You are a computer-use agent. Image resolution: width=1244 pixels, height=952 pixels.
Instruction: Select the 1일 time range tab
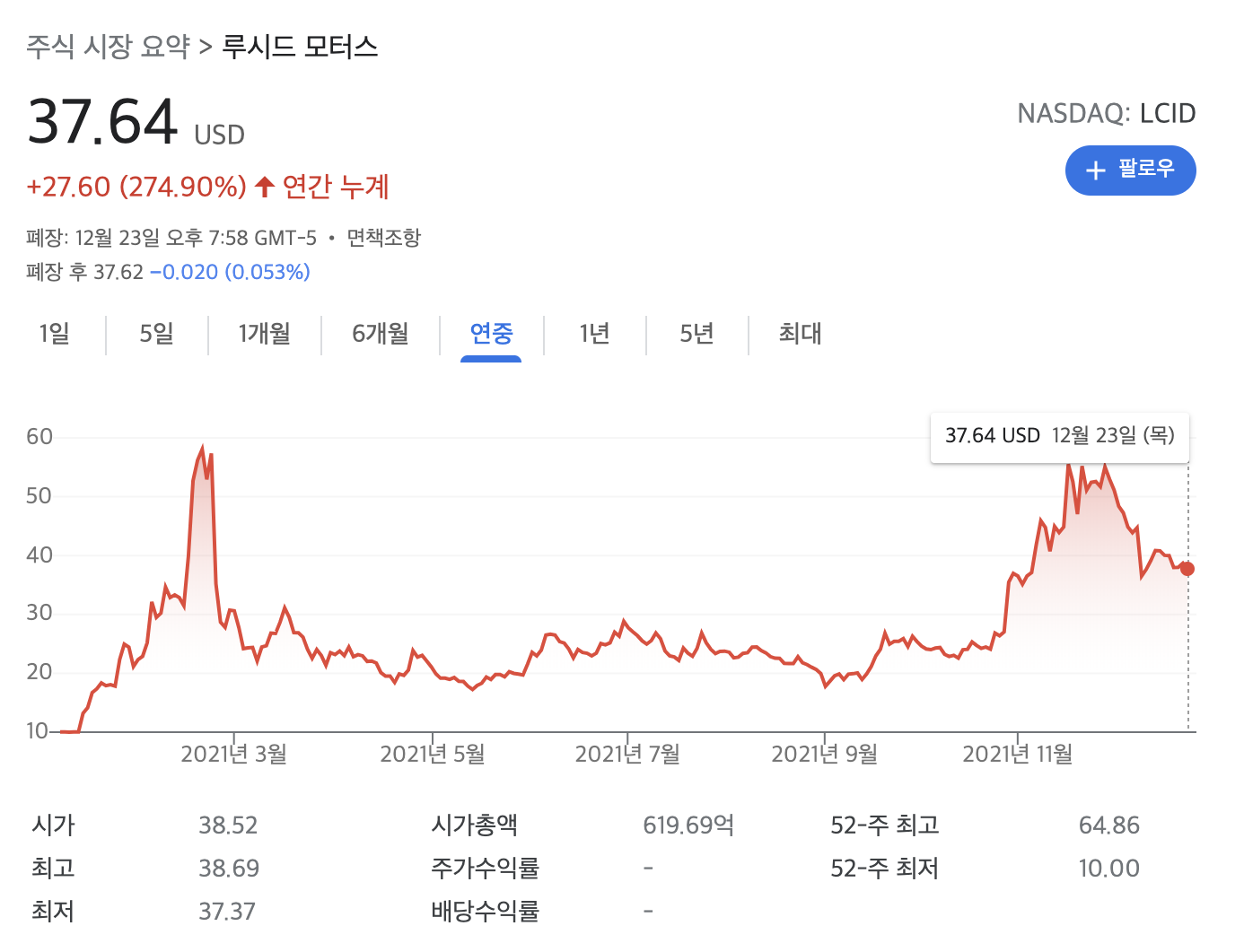[54, 334]
